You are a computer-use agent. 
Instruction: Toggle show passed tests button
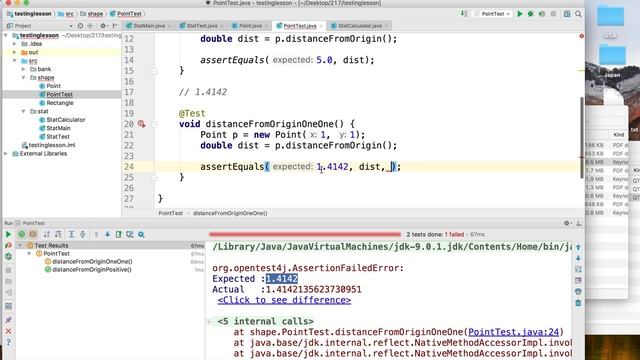pos(22,234)
